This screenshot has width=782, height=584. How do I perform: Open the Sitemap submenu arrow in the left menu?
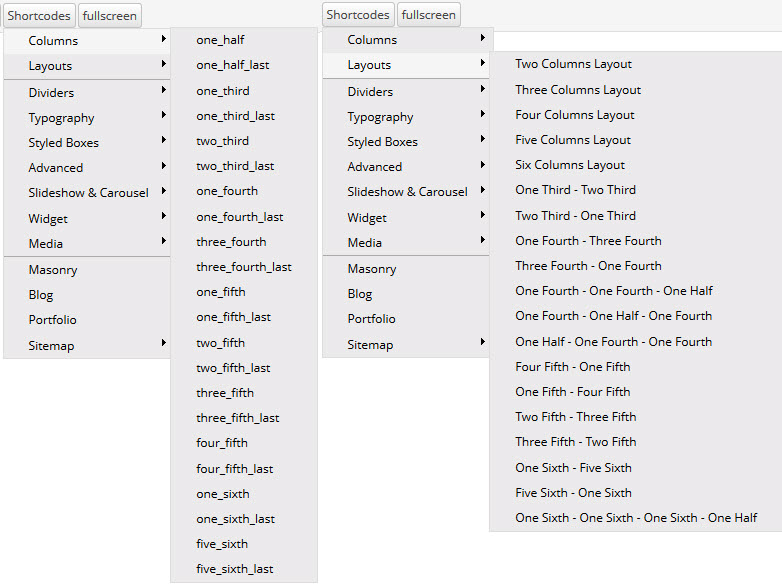163,345
